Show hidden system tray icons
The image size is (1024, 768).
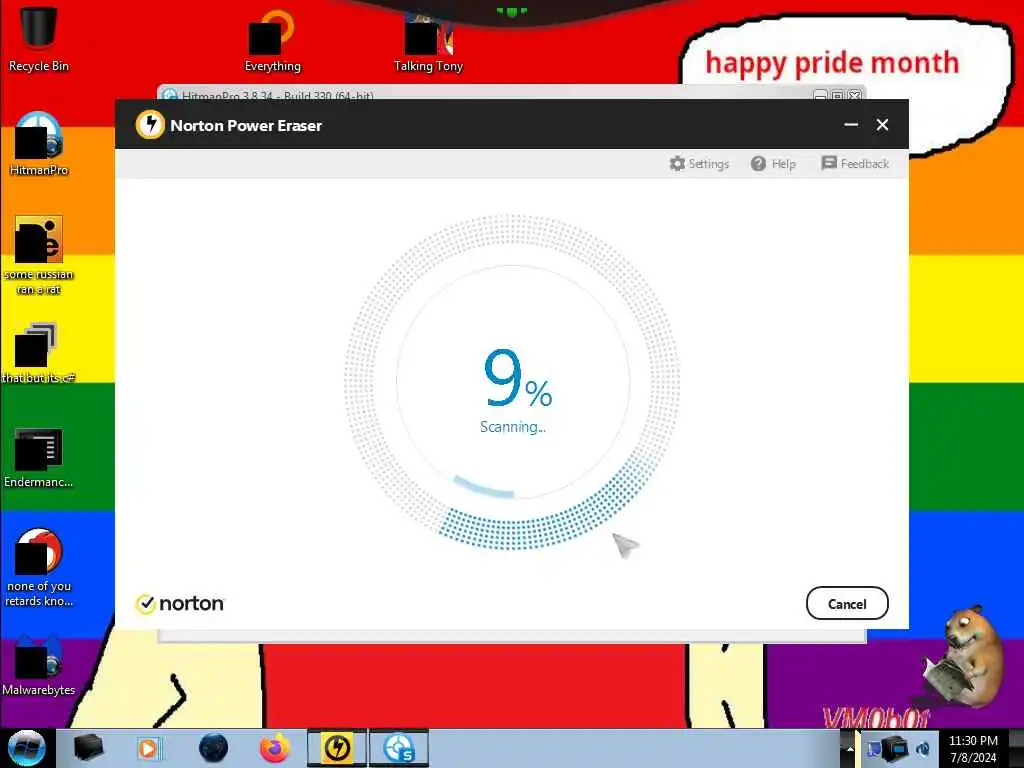(x=850, y=748)
